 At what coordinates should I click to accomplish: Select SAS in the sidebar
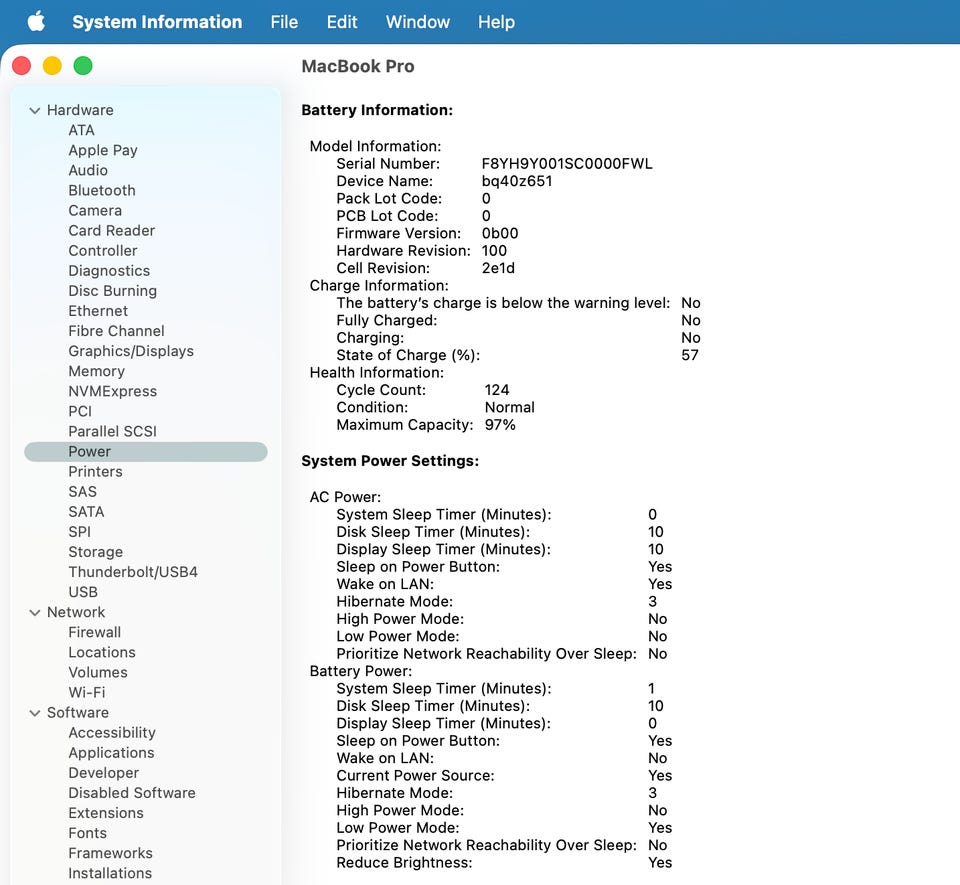click(83, 492)
